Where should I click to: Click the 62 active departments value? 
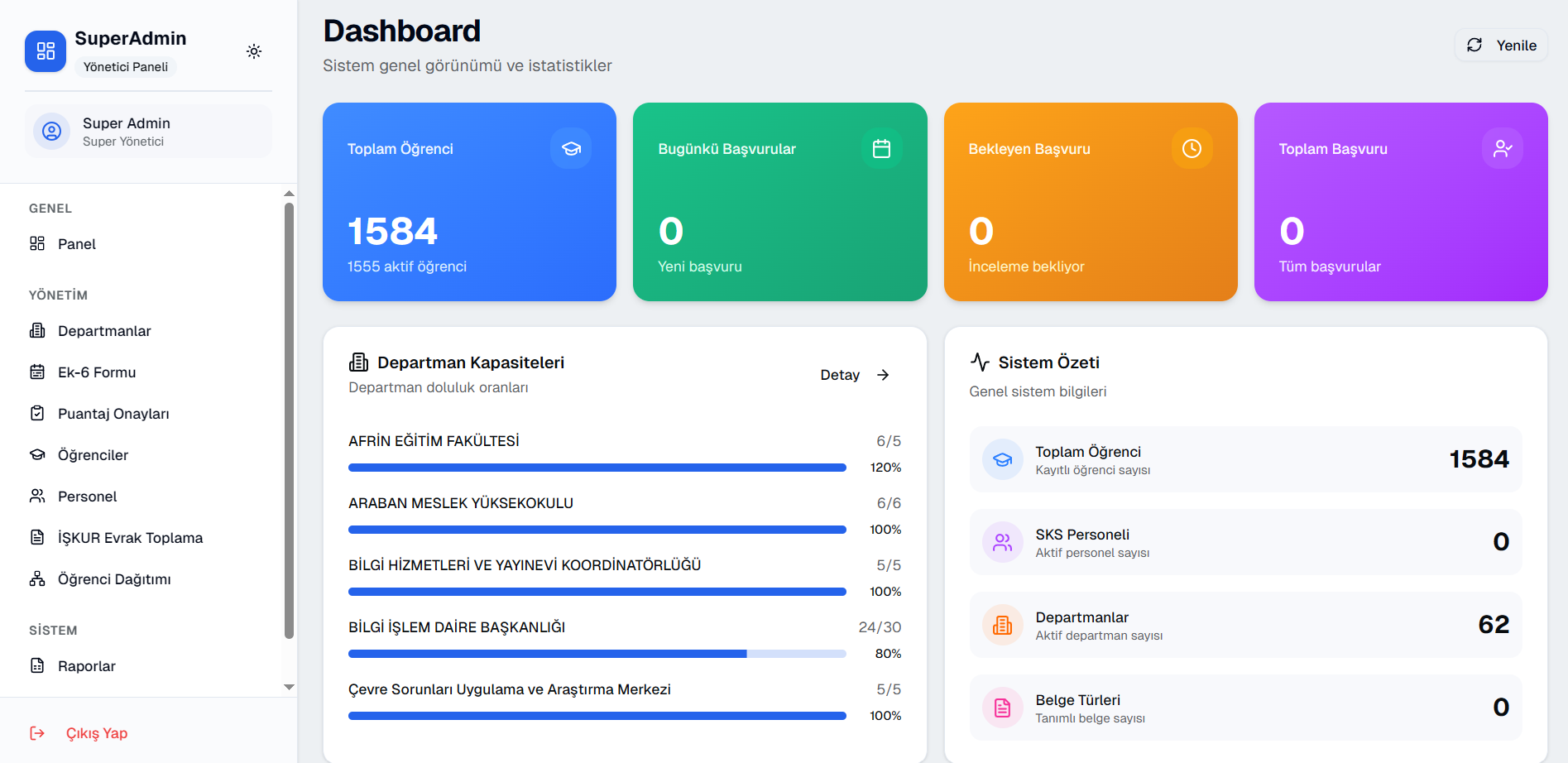1494,625
